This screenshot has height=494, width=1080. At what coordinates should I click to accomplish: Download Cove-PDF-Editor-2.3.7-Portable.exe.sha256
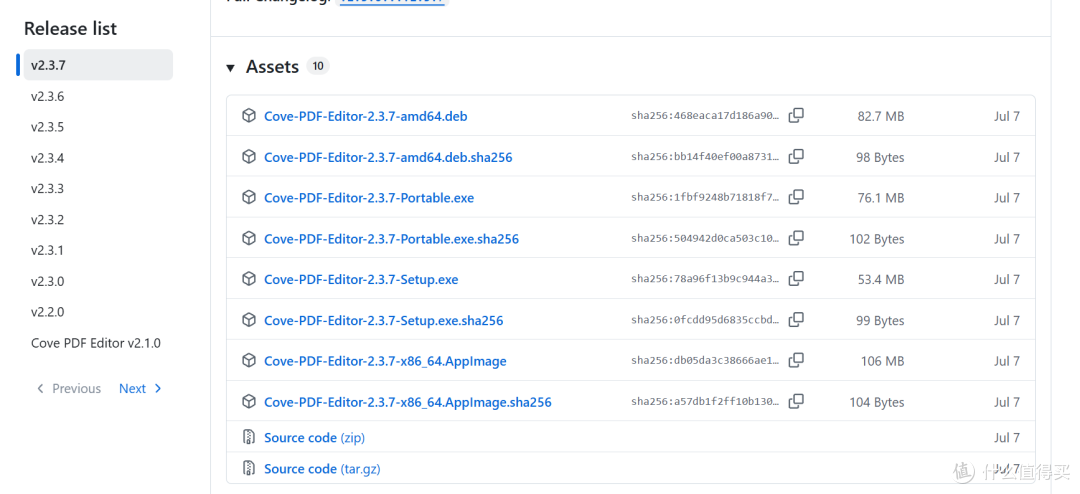coord(392,239)
